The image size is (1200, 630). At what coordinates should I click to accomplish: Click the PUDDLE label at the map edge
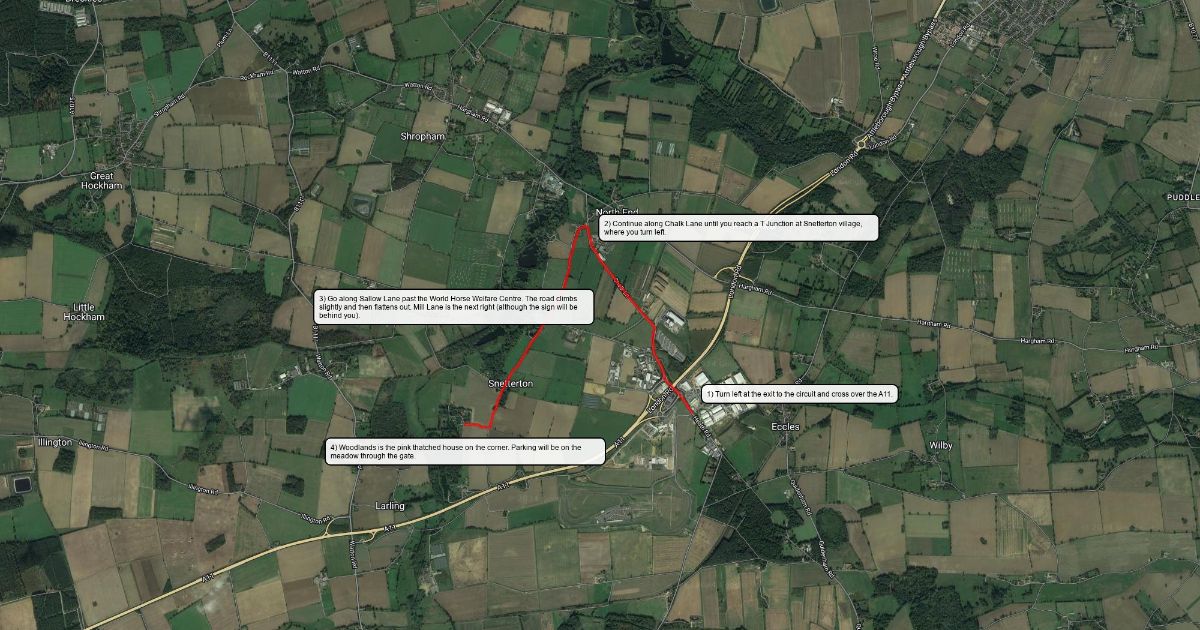1182,198
